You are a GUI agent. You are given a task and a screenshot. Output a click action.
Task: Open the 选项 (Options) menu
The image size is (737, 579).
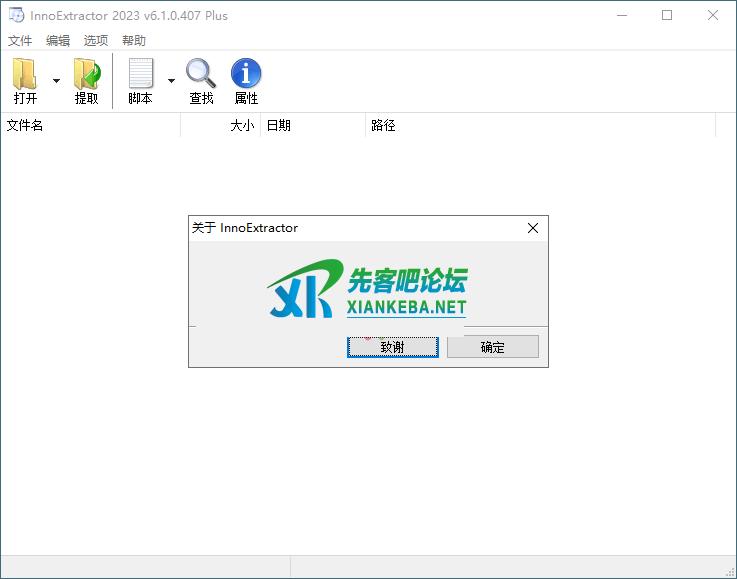96,41
